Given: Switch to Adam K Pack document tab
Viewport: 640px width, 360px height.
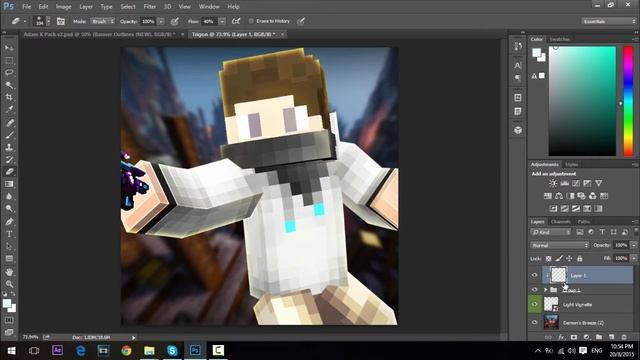Looking at the screenshot, I should (x=99, y=34).
